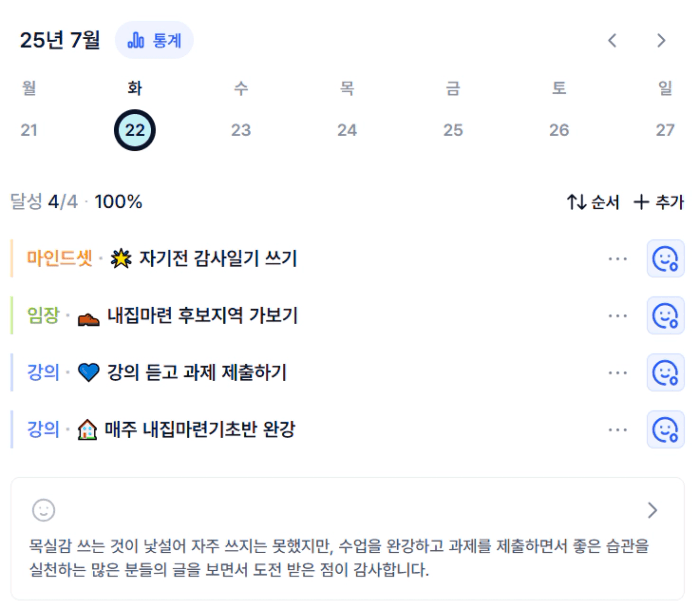This screenshot has height=609, width=699.
Task: Select date 24 Thursday in calendar
Action: click(x=347, y=130)
